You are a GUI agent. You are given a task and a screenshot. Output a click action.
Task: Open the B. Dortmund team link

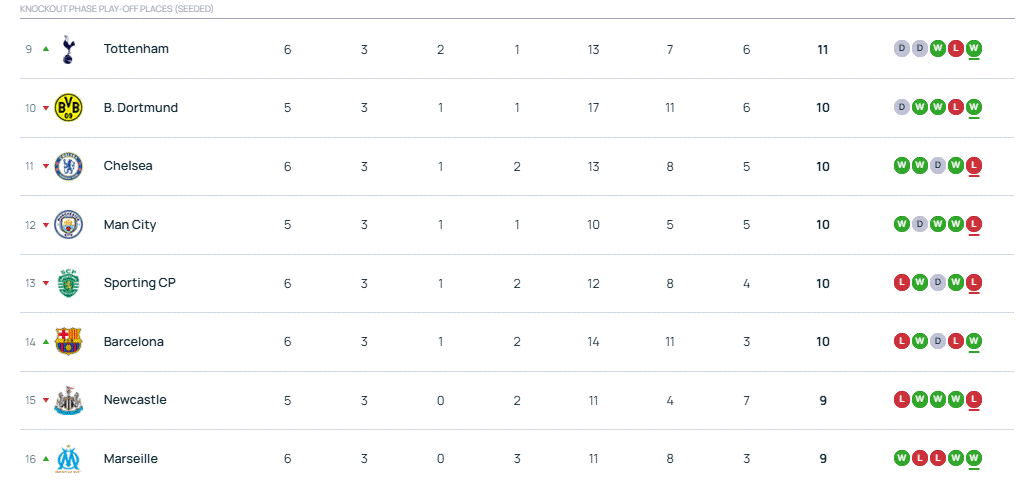pyautogui.click(x=141, y=108)
